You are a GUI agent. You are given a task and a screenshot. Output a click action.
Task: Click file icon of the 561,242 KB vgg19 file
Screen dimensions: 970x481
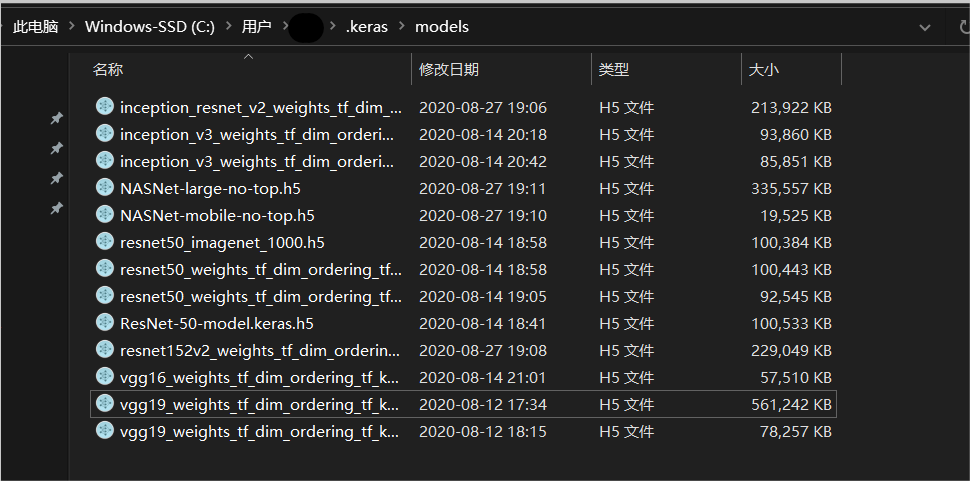pyautogui.click(x=105, y=404)
